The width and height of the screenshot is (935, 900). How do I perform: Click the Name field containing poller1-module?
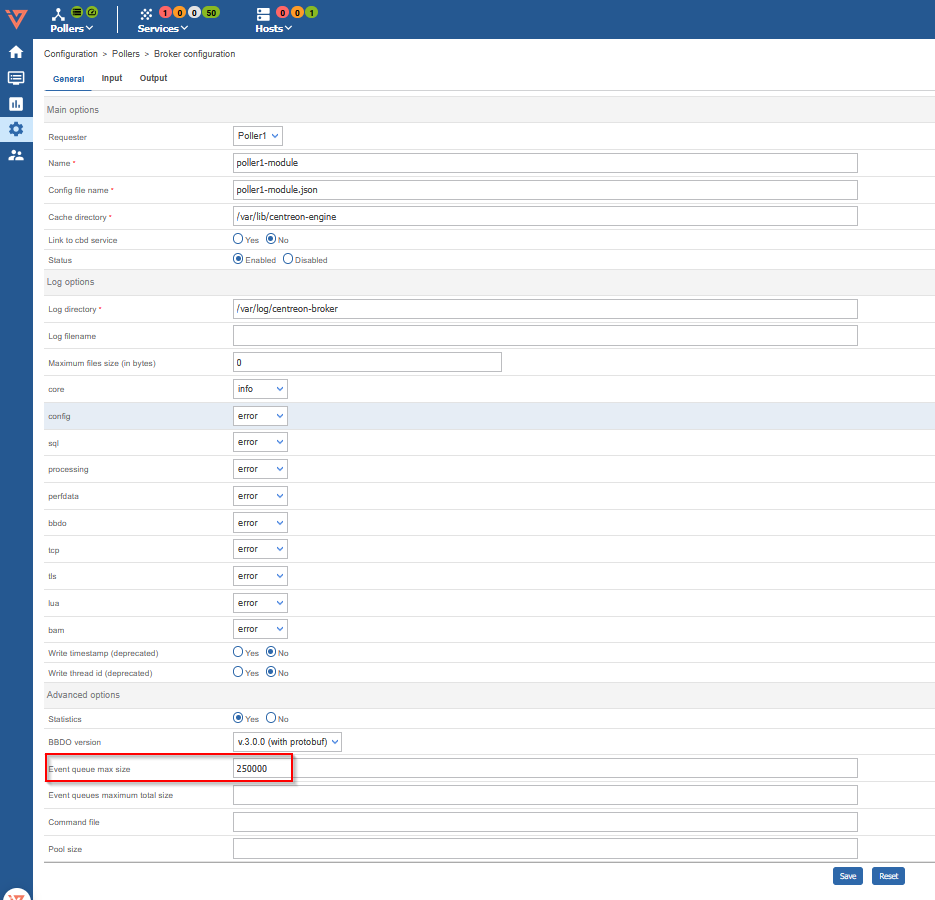click(x=545, y=163)
